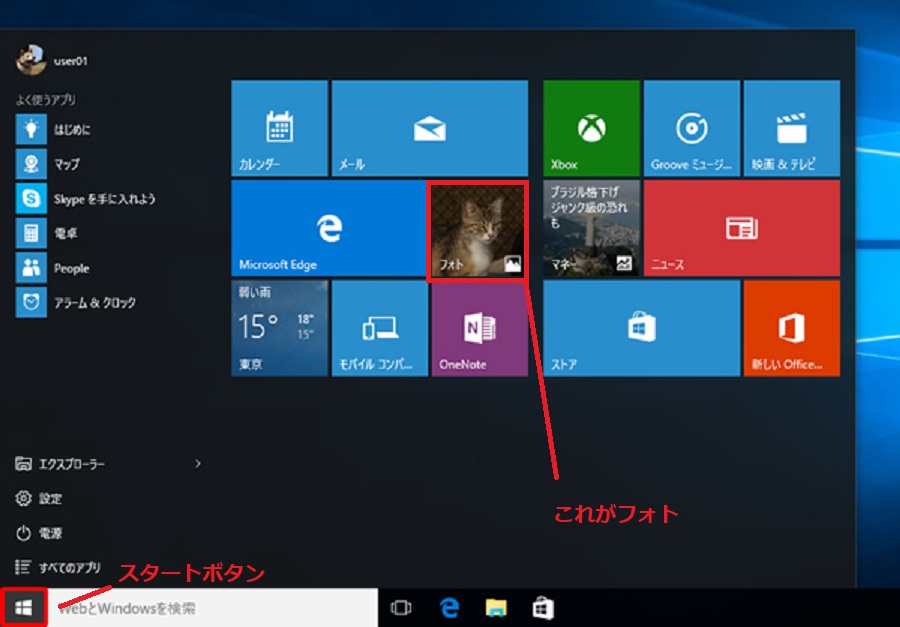900x627 pixels.
Task: Open the Groove Music tile
Action: tap(691, 129)
